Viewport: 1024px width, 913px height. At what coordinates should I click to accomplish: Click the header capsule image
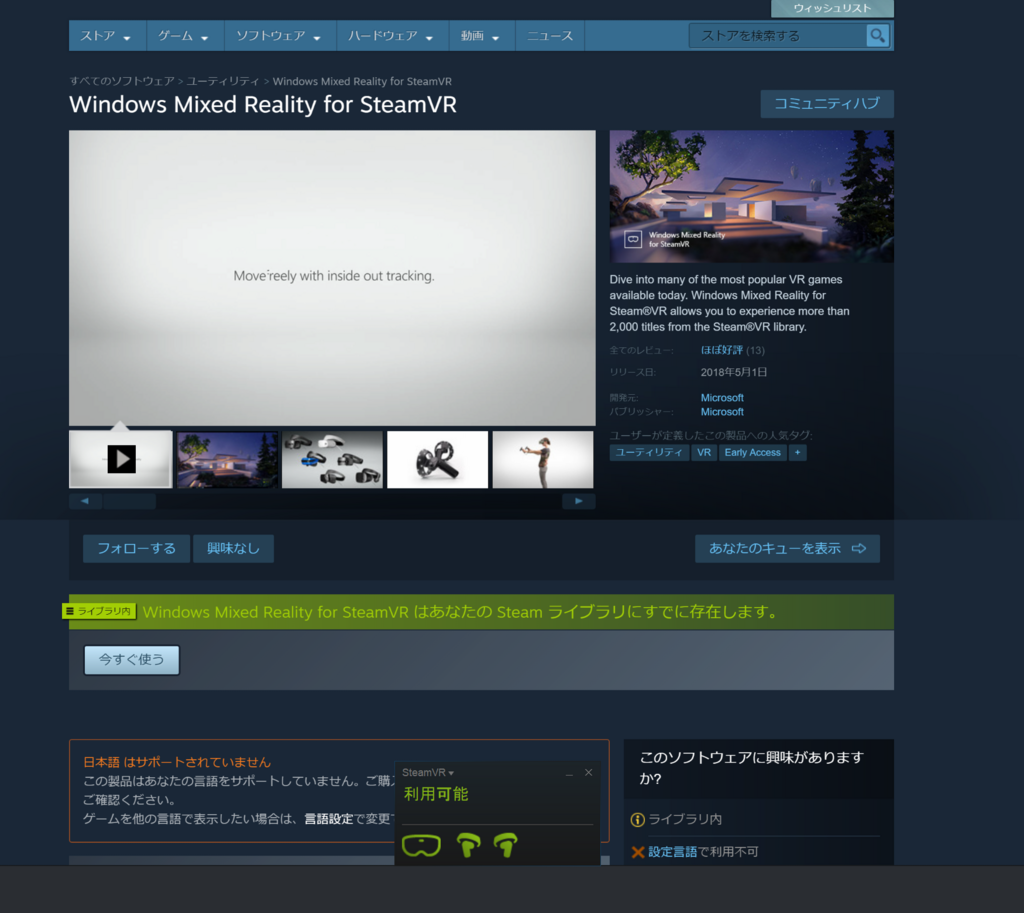pyautogui.click(x=752, y=196)
